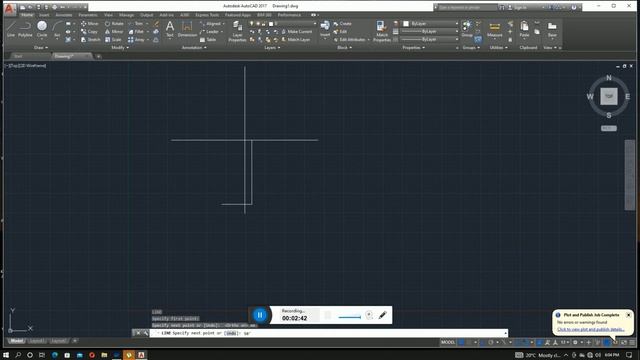Screen dimensions: 640x360
Task: Click Sign In button in title bar
Action: (x=517, y=7)
